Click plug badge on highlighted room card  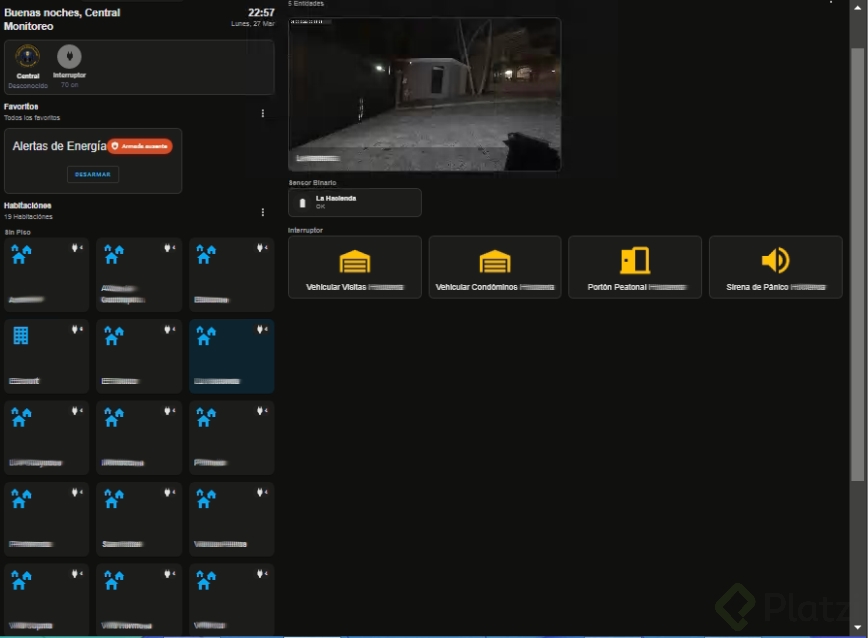pyautogui.click(x=262, y=330)
